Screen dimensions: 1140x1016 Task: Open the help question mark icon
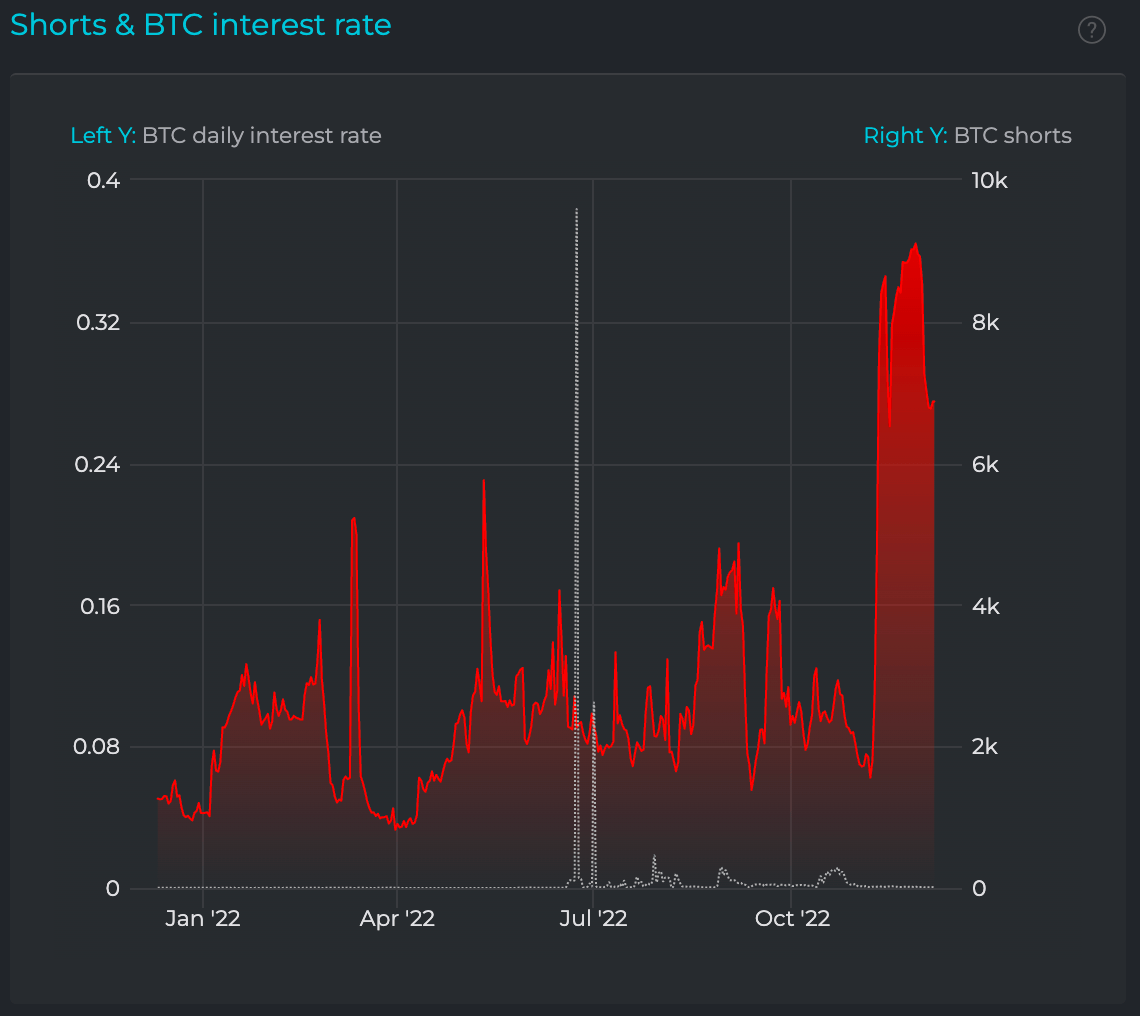tap(1091, 31)
